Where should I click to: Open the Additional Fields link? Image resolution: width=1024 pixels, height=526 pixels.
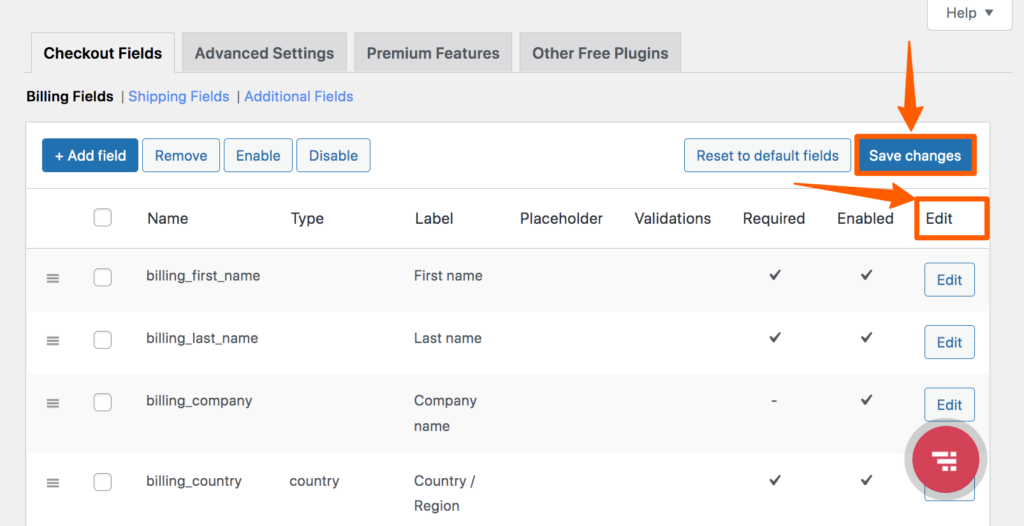pyautogui.click(x=299, y=97)
